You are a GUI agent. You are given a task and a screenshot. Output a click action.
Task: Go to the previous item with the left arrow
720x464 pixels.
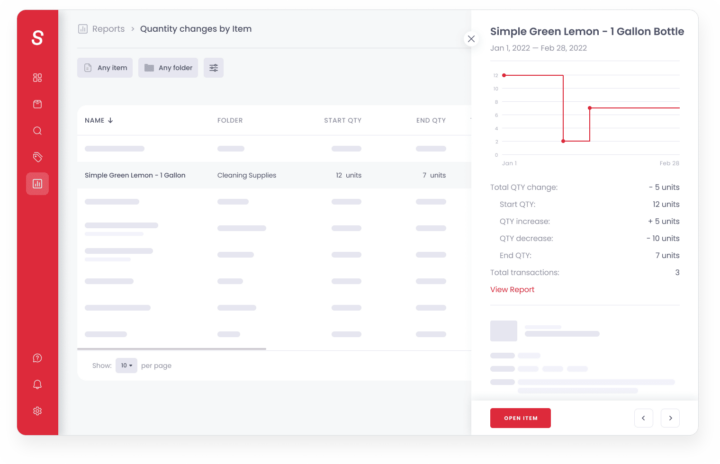pos(644,418)
